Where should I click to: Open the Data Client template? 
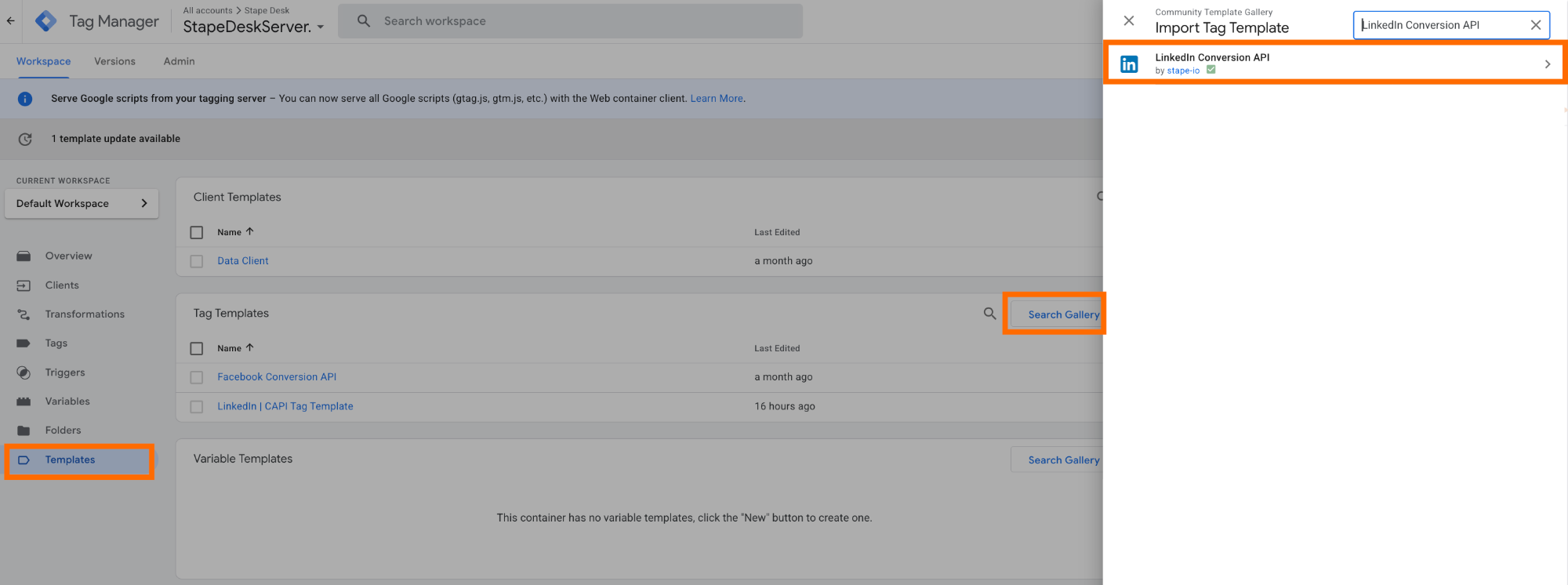click(x=243, y=261)
